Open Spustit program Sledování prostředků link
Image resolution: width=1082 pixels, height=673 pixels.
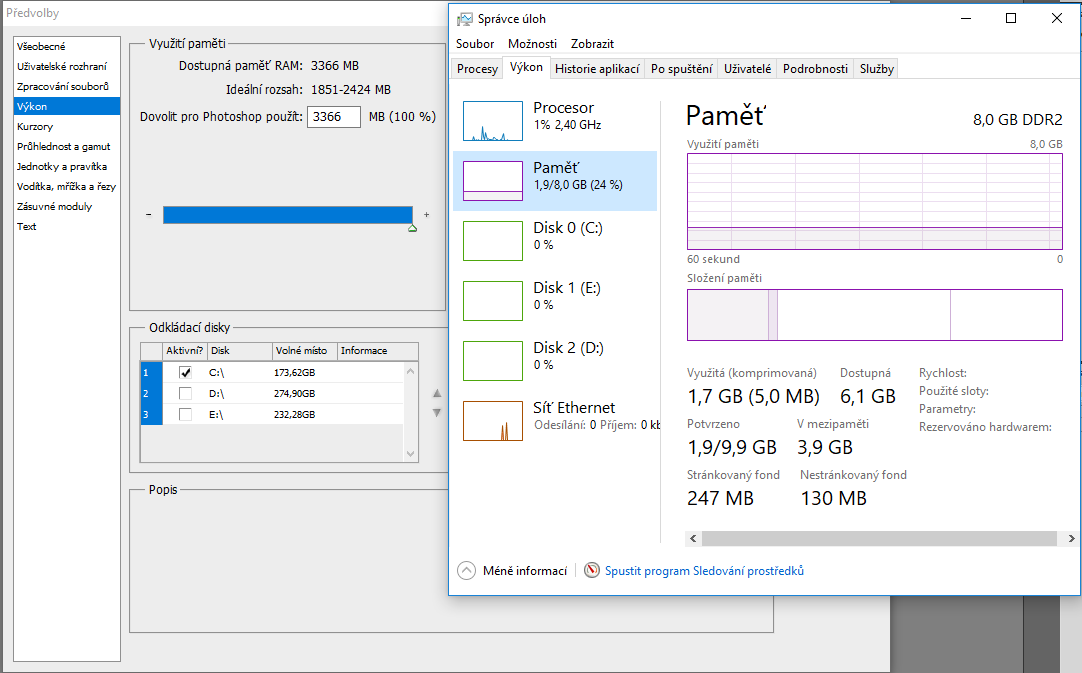704,571
